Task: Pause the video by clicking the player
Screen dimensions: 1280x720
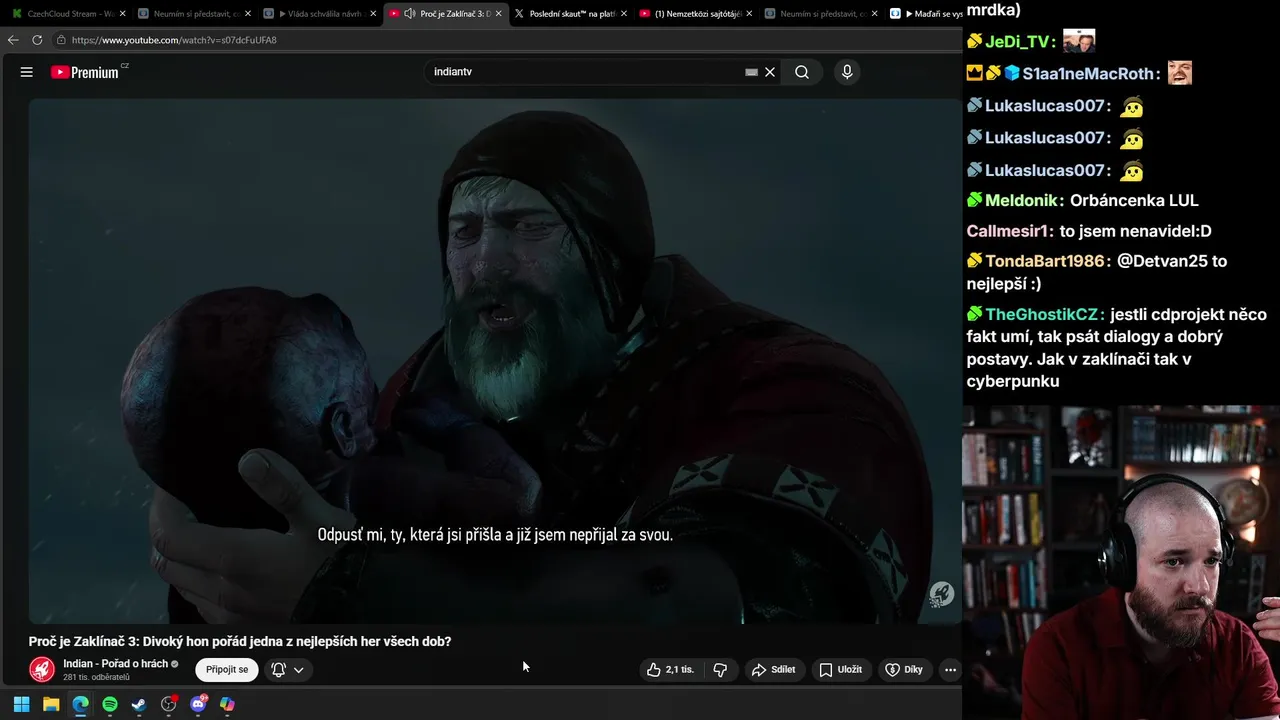Action: click(495, 360)
